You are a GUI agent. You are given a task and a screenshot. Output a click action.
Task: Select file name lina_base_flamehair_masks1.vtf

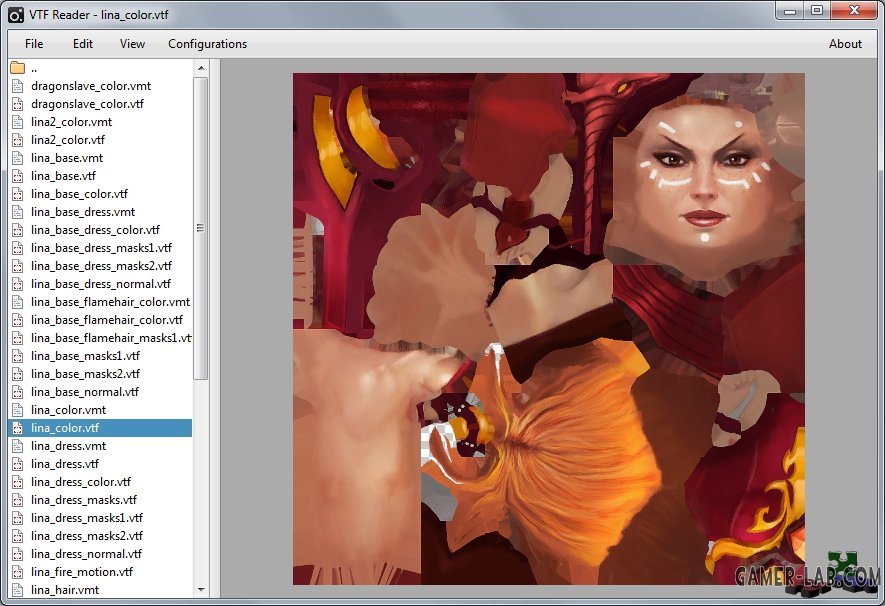111,338
